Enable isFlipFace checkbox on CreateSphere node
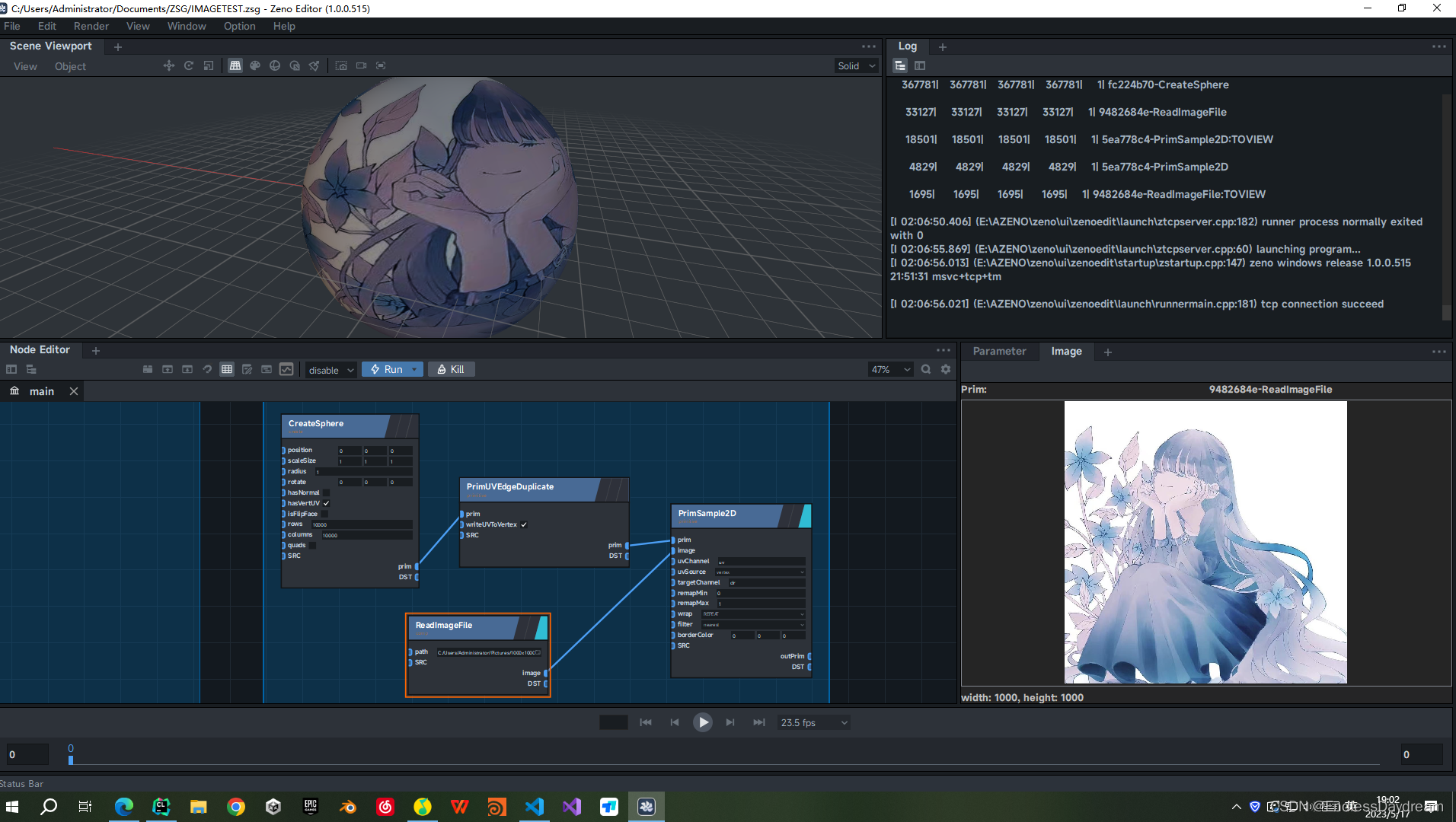 tap(324, 514)
